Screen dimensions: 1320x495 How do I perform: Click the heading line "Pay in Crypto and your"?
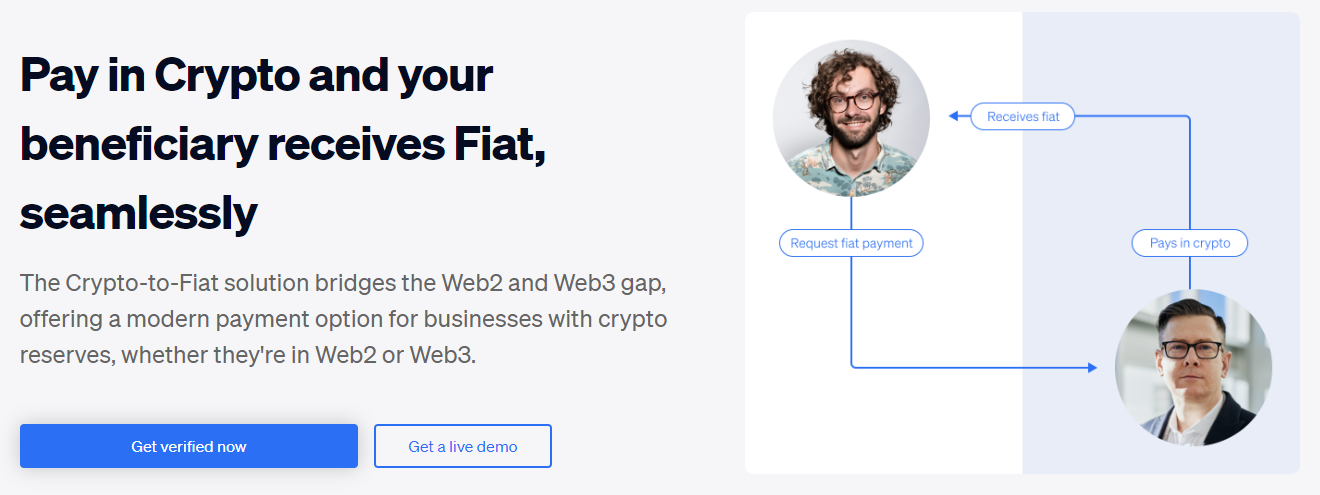coord(256,76)
